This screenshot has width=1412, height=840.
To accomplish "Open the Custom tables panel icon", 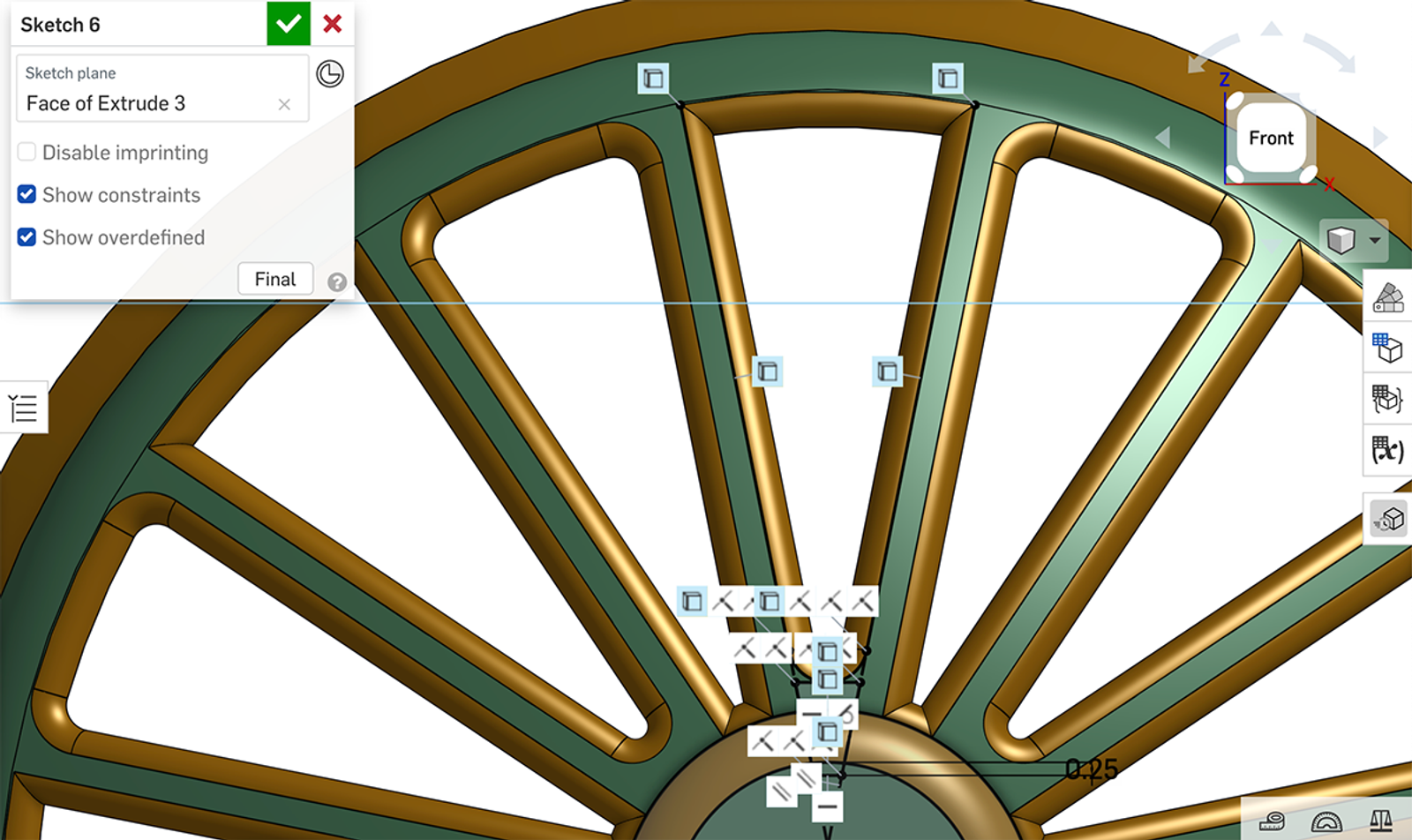I will coord(1388,399).
